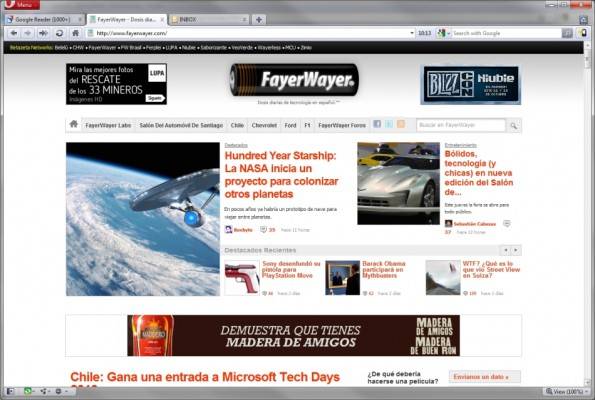
Task: Go to the browser home page
Action: coord(76,33)
